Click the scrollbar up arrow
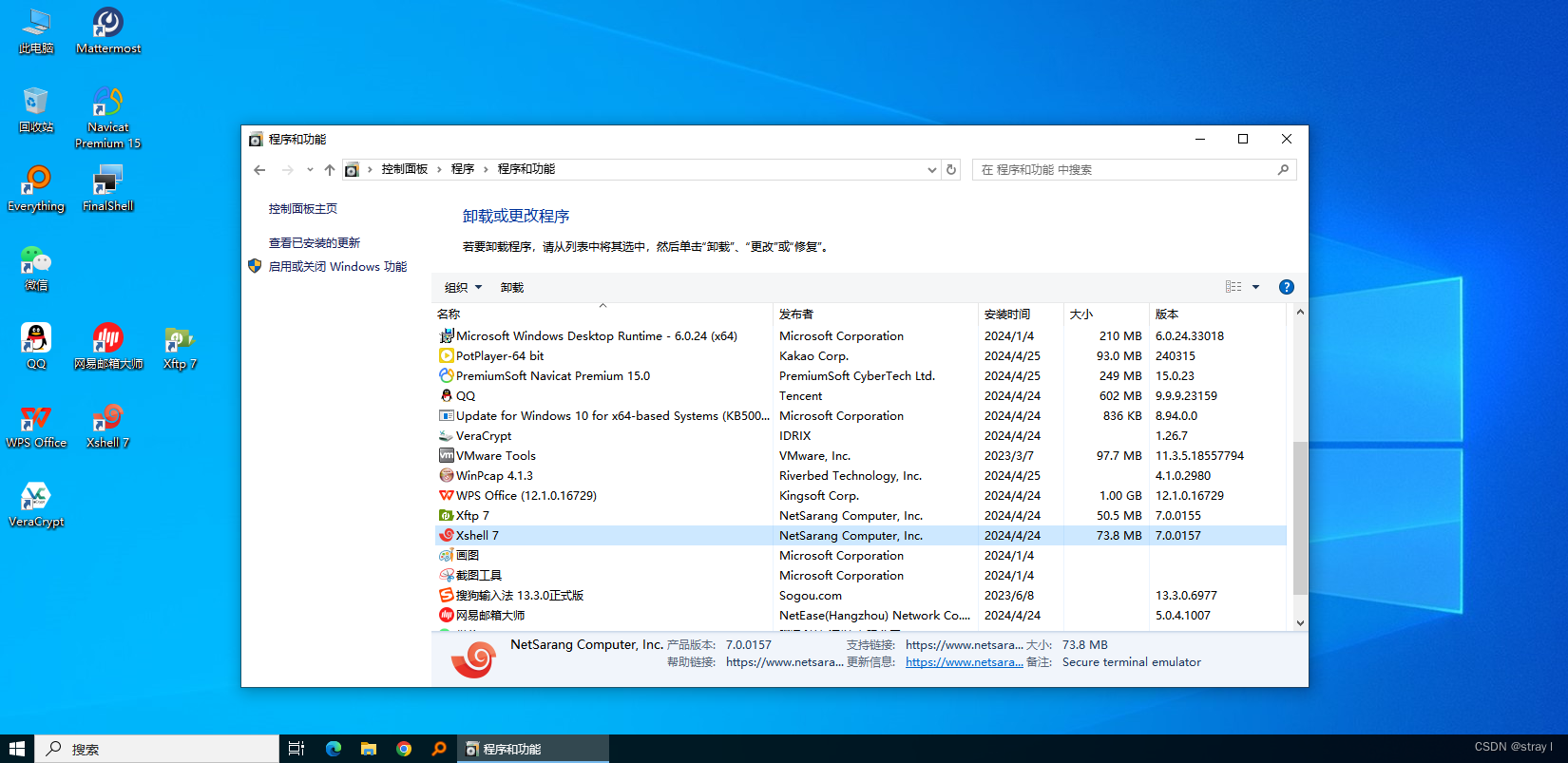The width and height of the screenshot is (1568, 763). coord(1300,313)
